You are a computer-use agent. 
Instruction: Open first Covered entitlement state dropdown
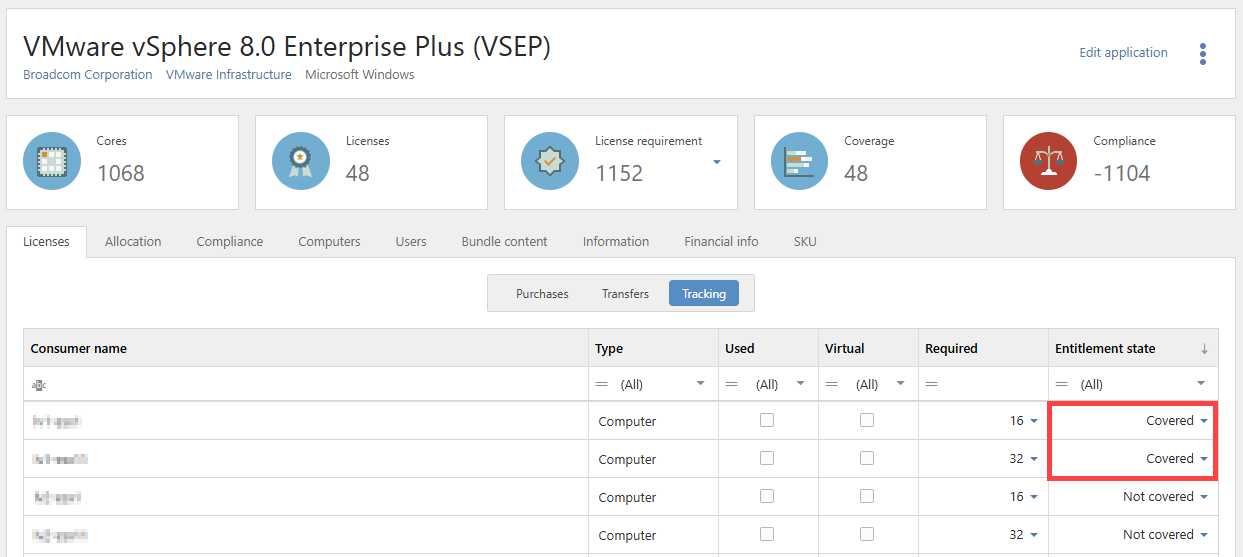click(1203, 421)
